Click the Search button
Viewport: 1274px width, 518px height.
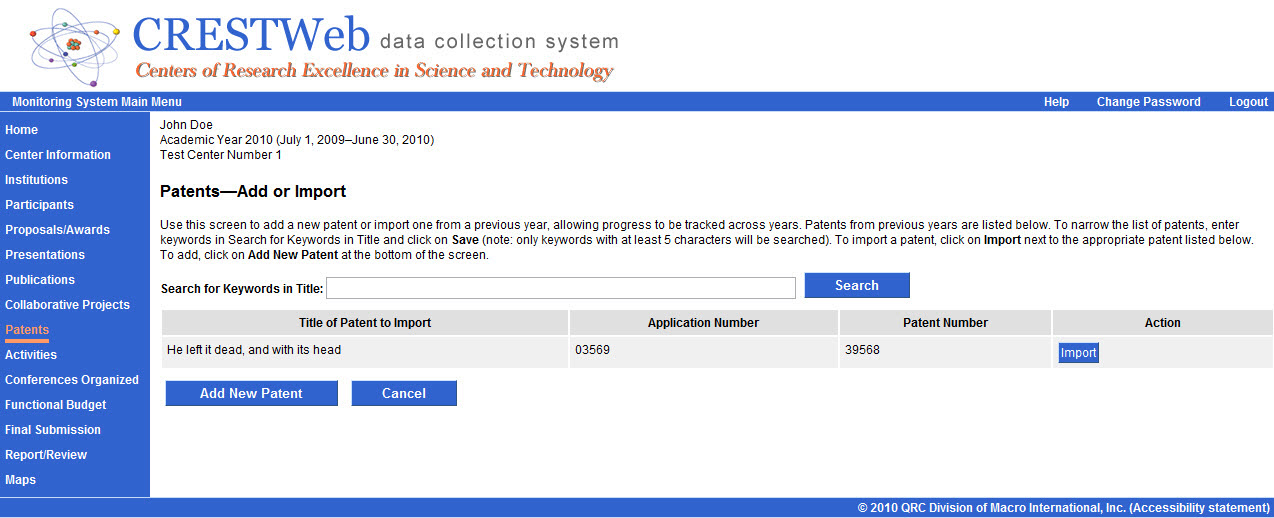tap(857, 285)
